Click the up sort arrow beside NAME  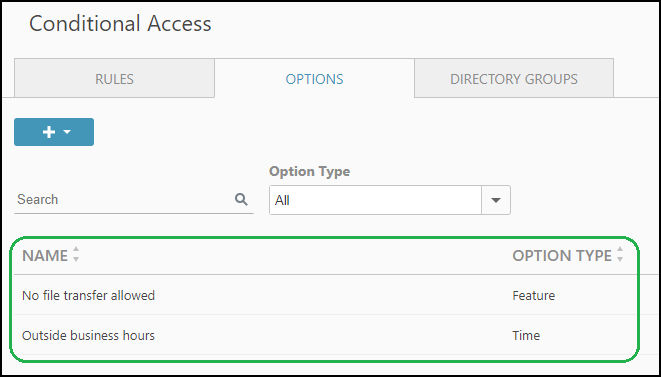pos(76,250)
